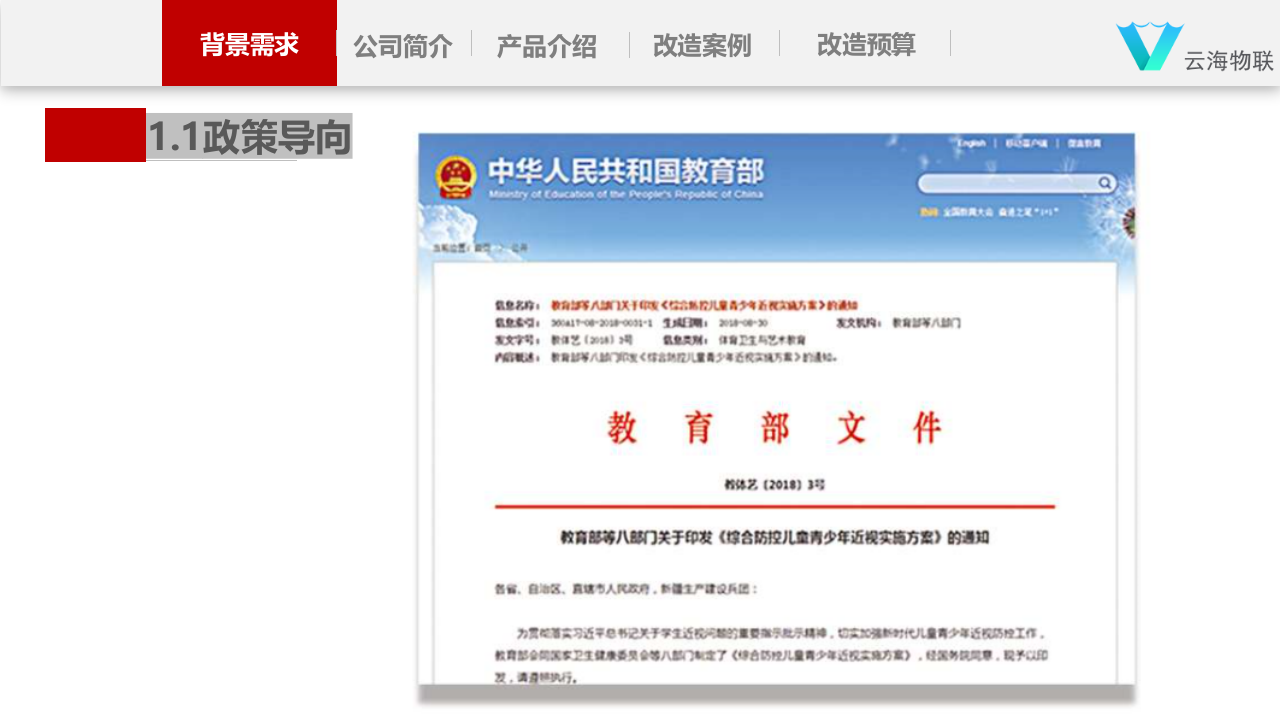The image size is (1280, 720).
Task: Click the rightmost header link after 移动客户端
Action: coord(1085,143)
